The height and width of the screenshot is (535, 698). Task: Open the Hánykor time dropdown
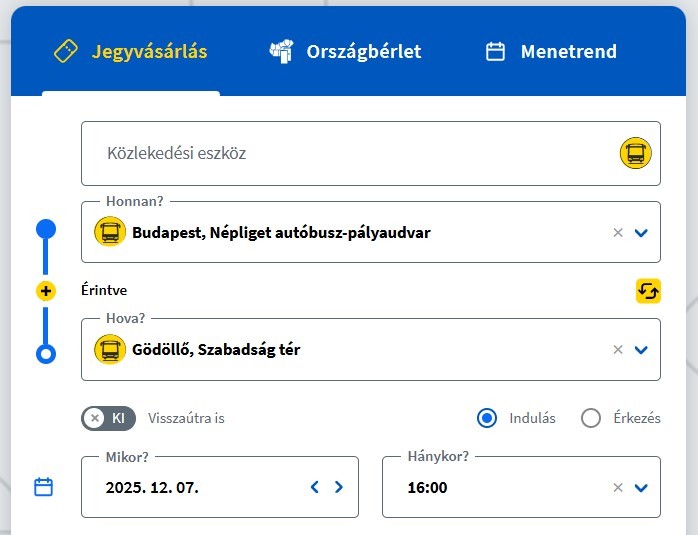[x=642, y=487]
